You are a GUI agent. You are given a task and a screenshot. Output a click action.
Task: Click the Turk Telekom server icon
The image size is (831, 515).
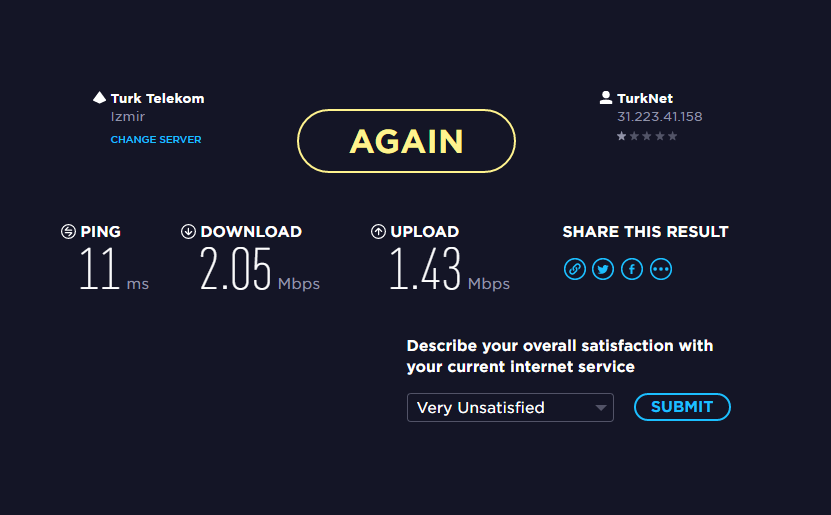coord(100,97)
